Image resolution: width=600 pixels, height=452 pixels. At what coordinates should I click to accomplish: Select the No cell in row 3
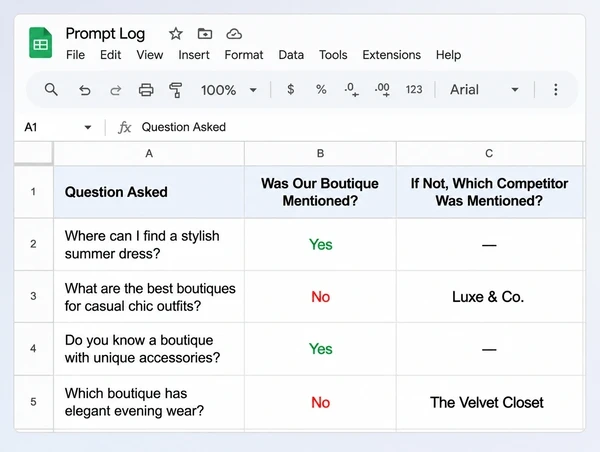[320, 297]
